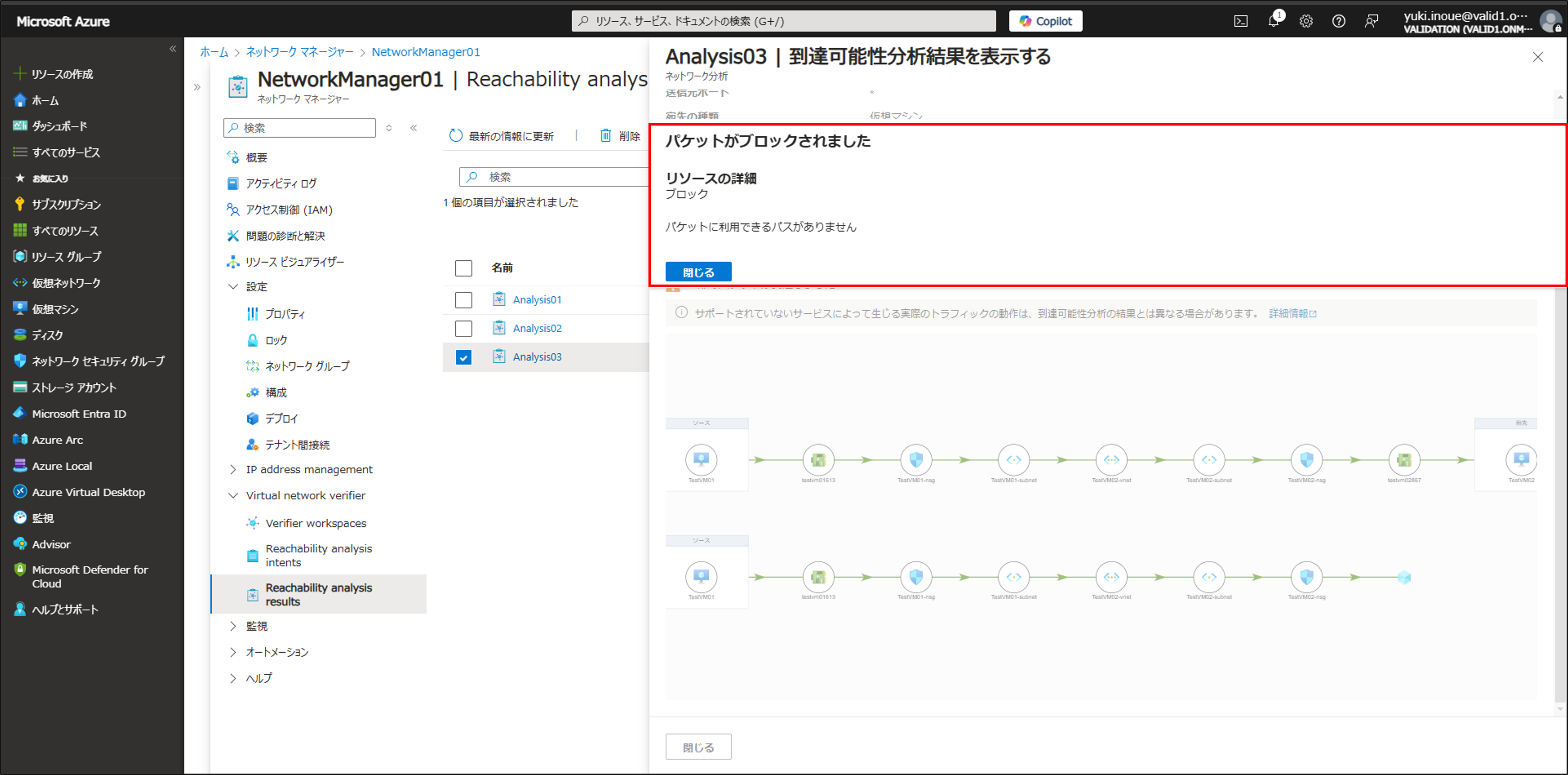
Task: Check the Analysis01 row checkbox
Action: point(464,299)
